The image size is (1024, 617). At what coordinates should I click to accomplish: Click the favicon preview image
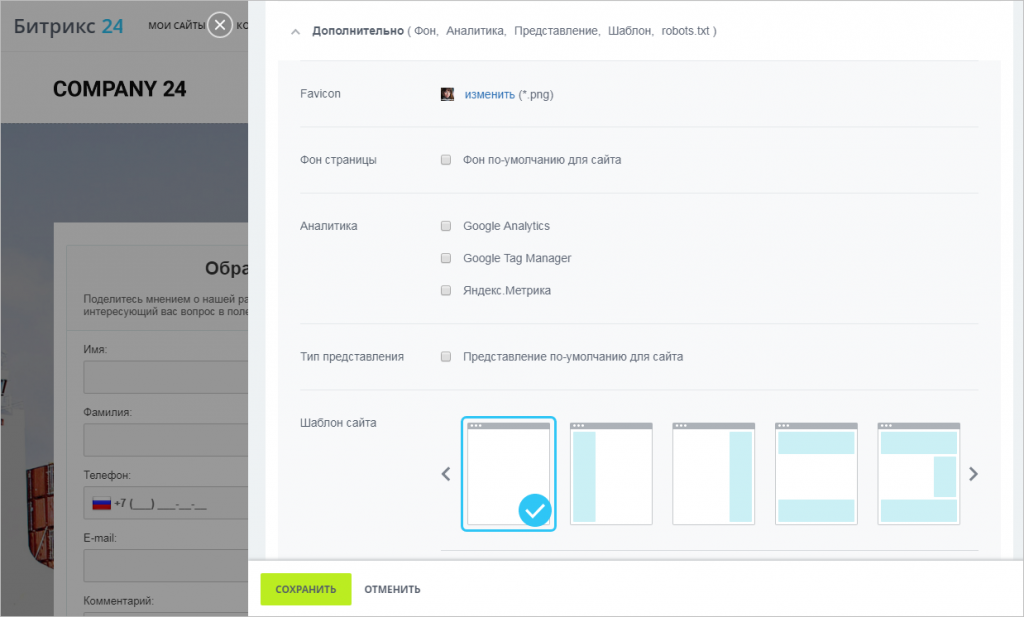pos(447,94)
